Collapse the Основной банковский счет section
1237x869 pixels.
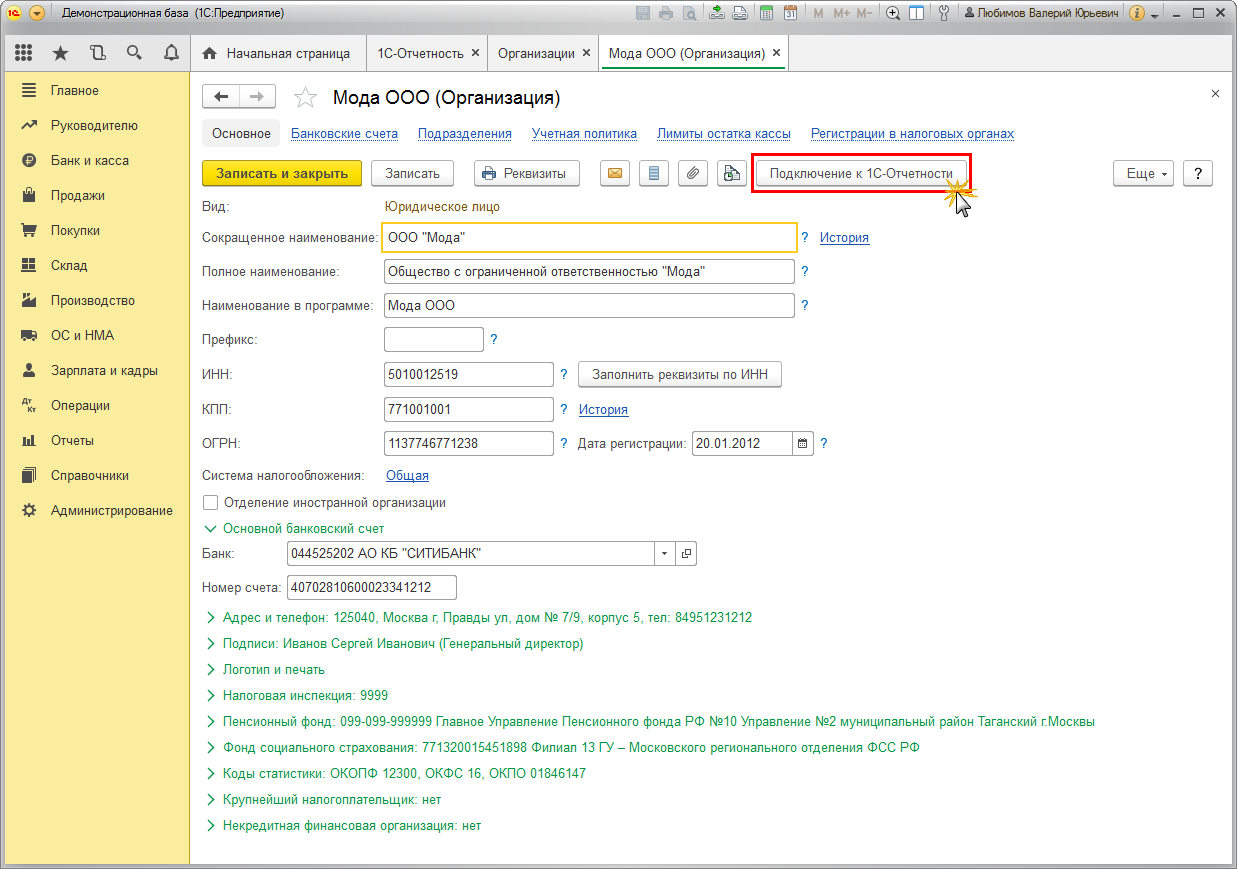211,528
